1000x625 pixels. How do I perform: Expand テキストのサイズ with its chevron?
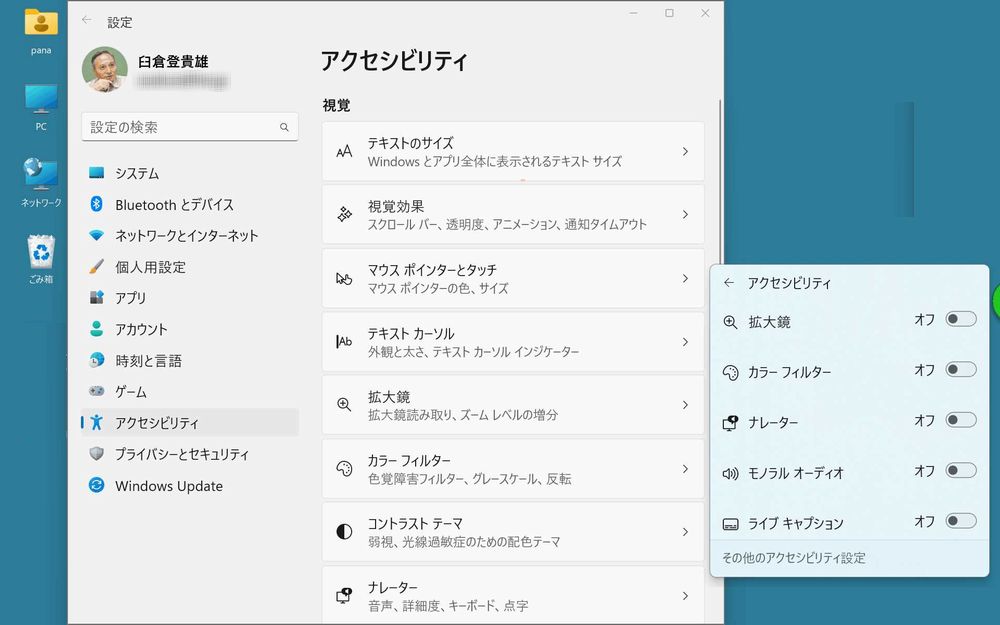click(685, 152)
